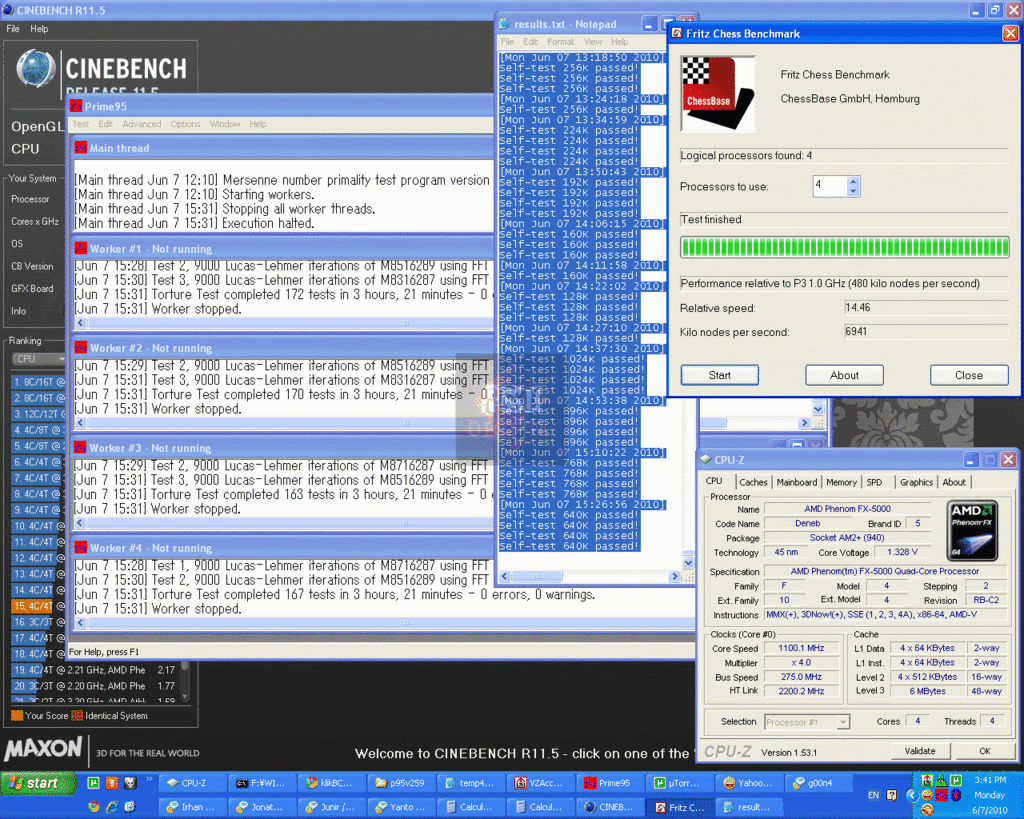Click OK in CPU-Z
This screenshot has width=1024, height=819.
coord(985,751)
